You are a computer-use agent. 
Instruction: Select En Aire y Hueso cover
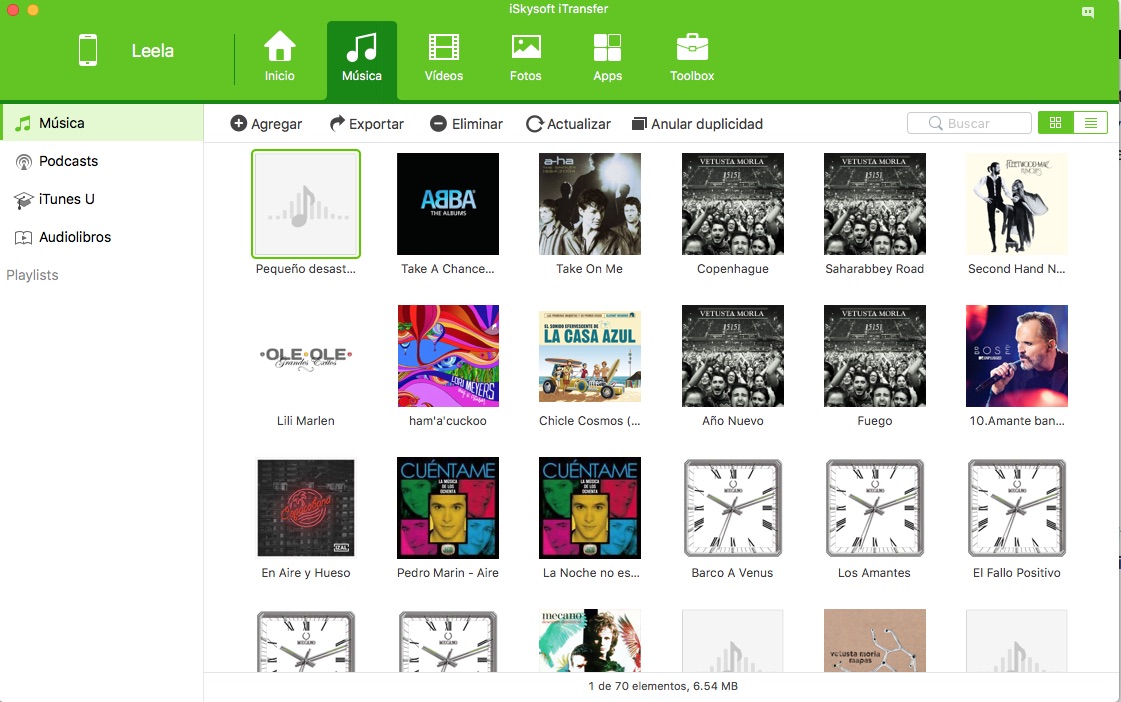(x=306, y=508)
